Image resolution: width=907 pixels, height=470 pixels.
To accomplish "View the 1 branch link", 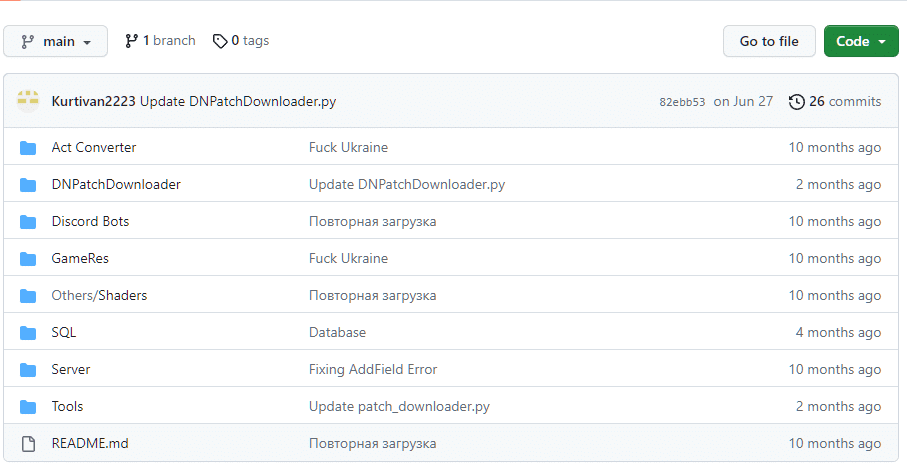I will 160,40.
